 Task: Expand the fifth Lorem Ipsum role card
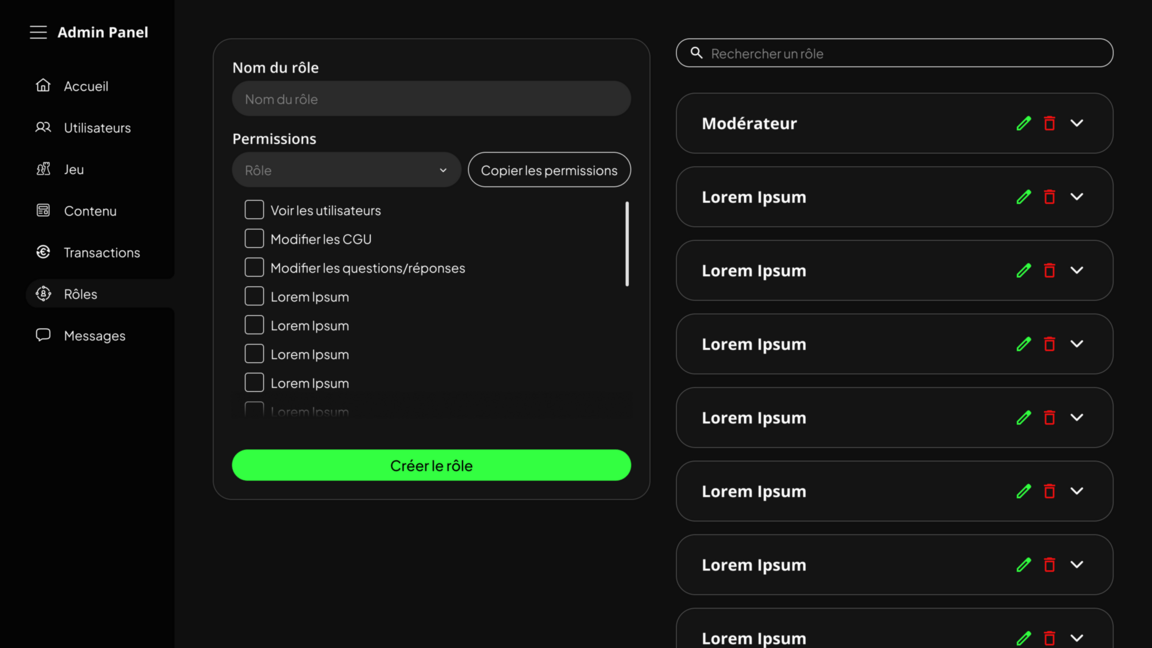coord(1076,491)
